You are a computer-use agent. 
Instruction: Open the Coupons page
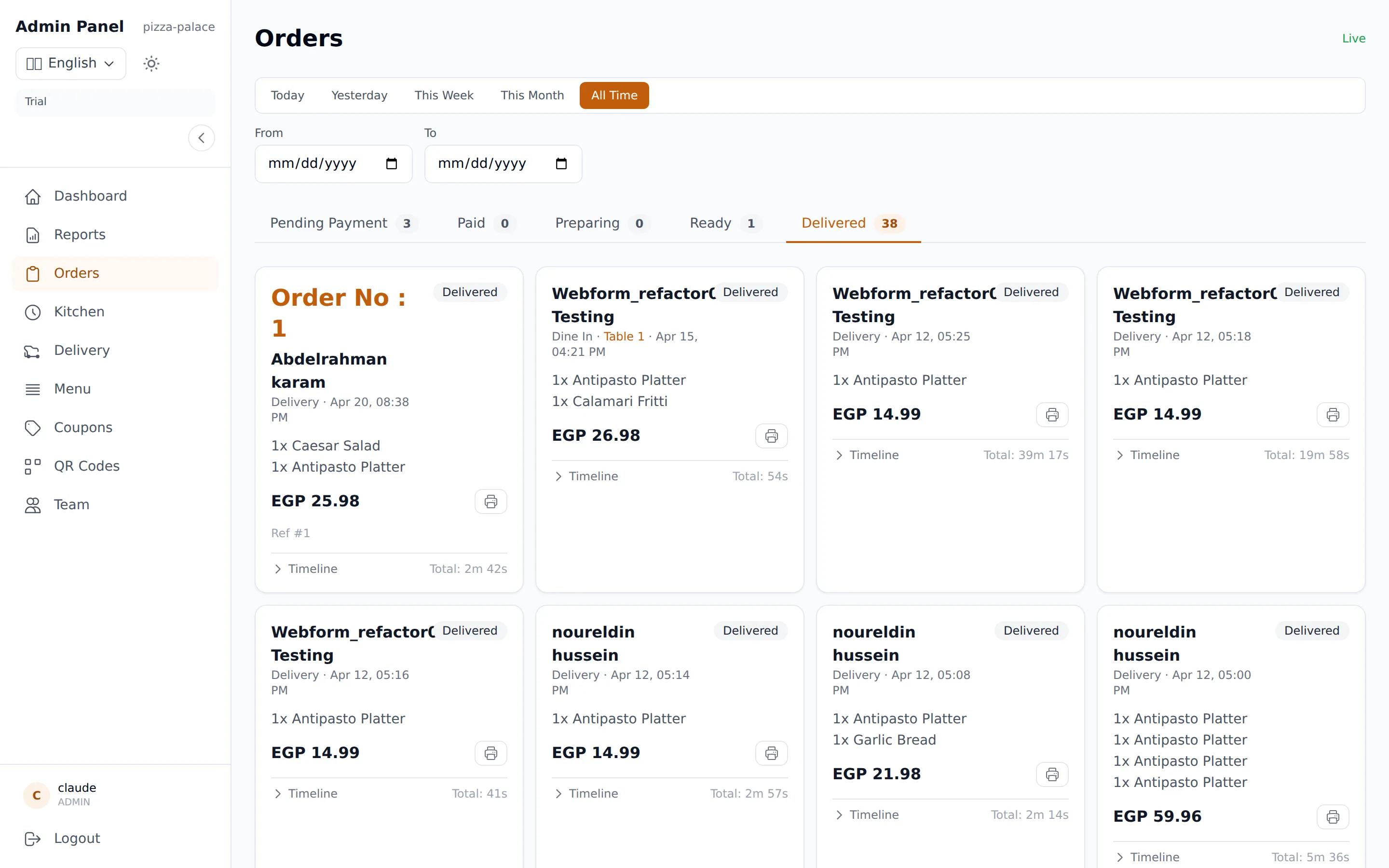(115, 428)
